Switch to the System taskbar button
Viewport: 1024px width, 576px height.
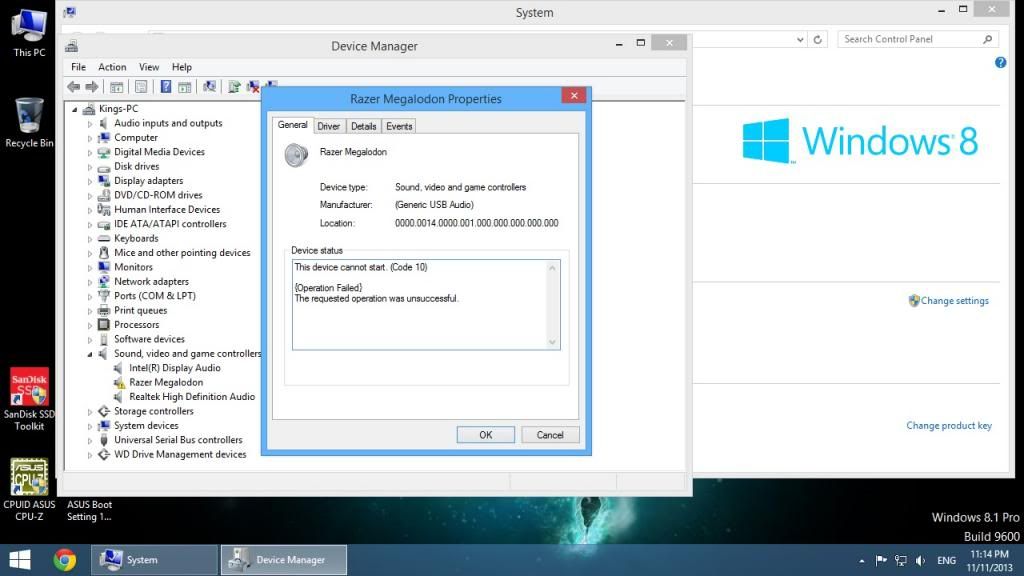click(x=154, y=560)
